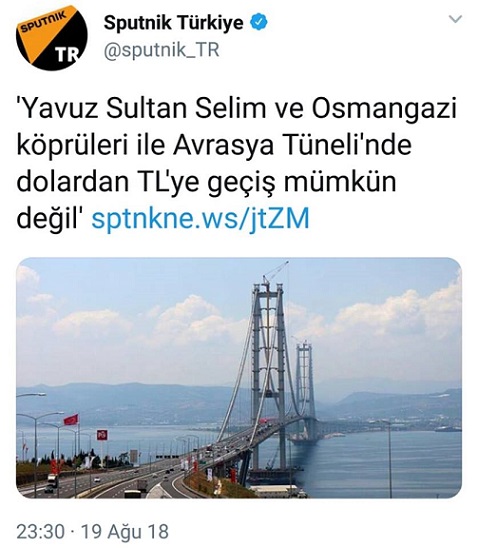
Task: Click the red square road sign in the photo
Action: click(102, 435)
